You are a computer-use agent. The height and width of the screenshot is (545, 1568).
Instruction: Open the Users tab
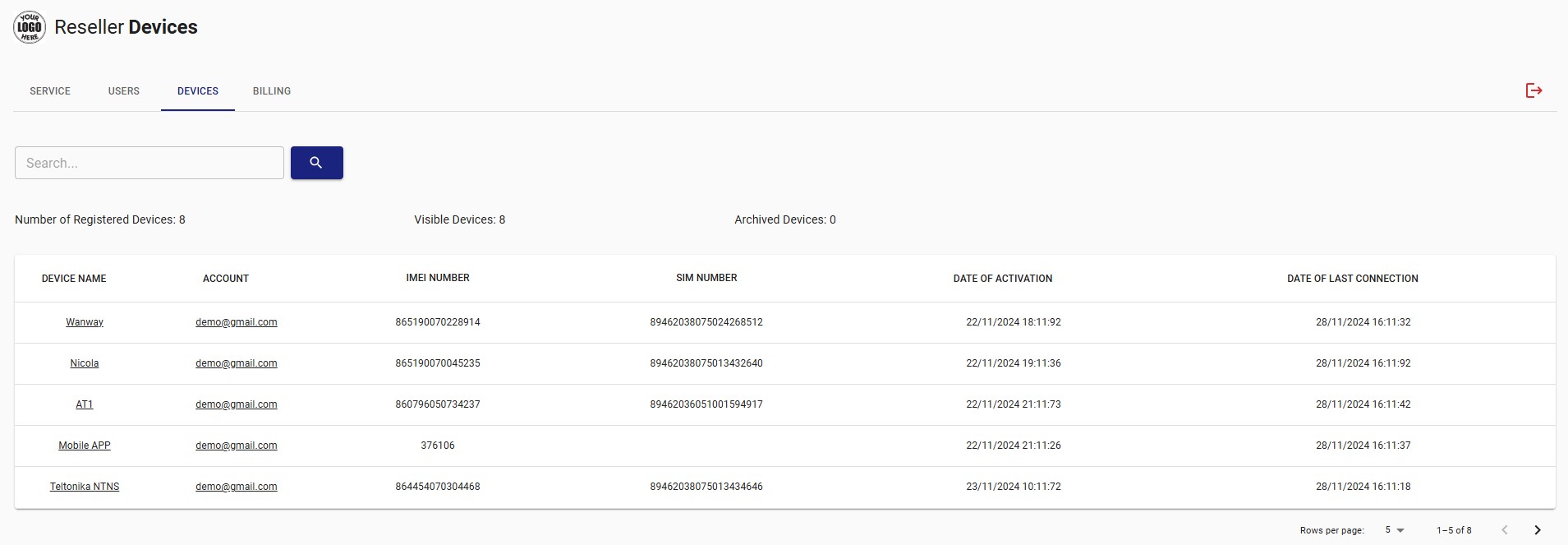[124, 91]
